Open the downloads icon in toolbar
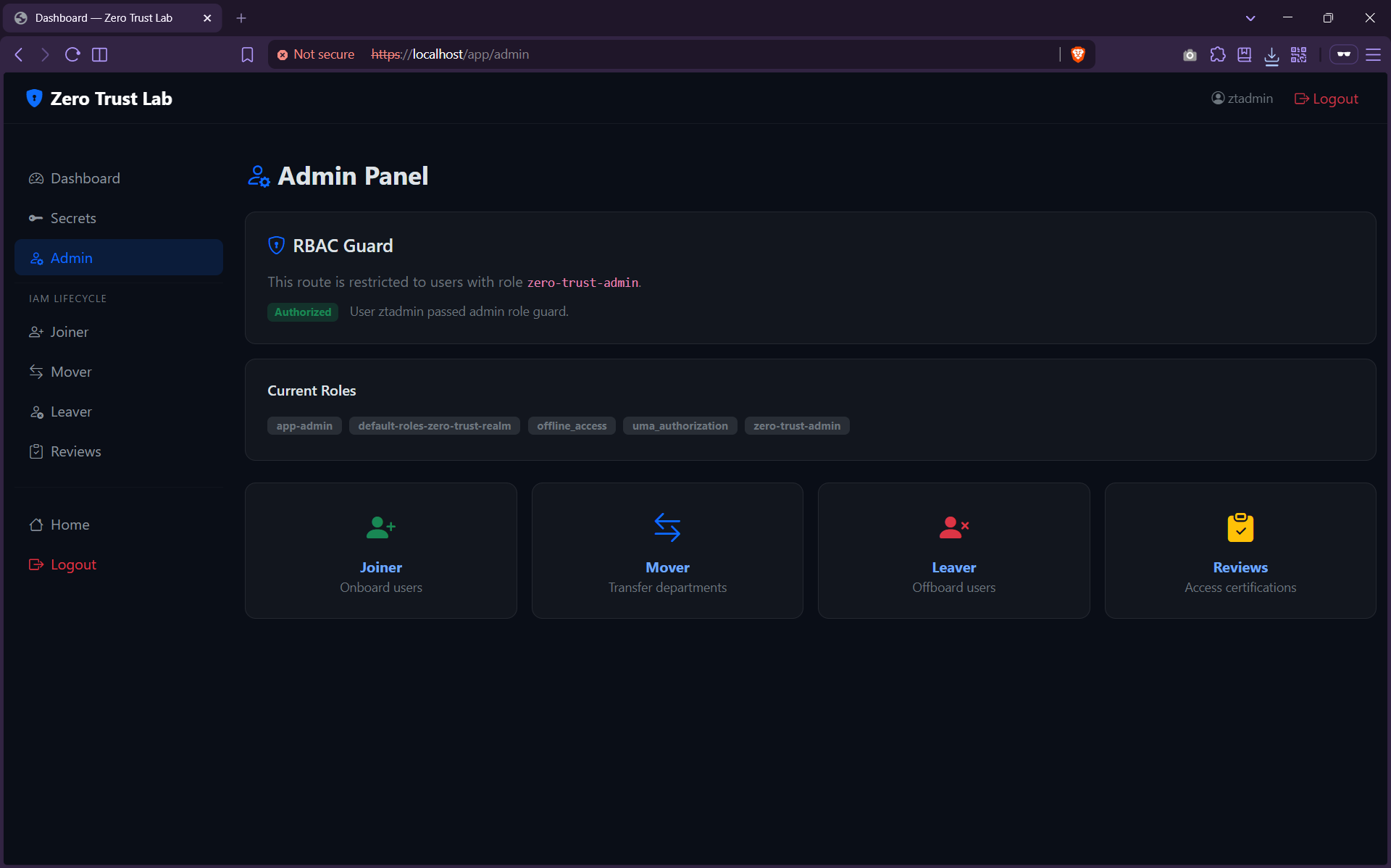Image resolution: width=1391 pixels, height=868 pixels. coord(1271,55)
